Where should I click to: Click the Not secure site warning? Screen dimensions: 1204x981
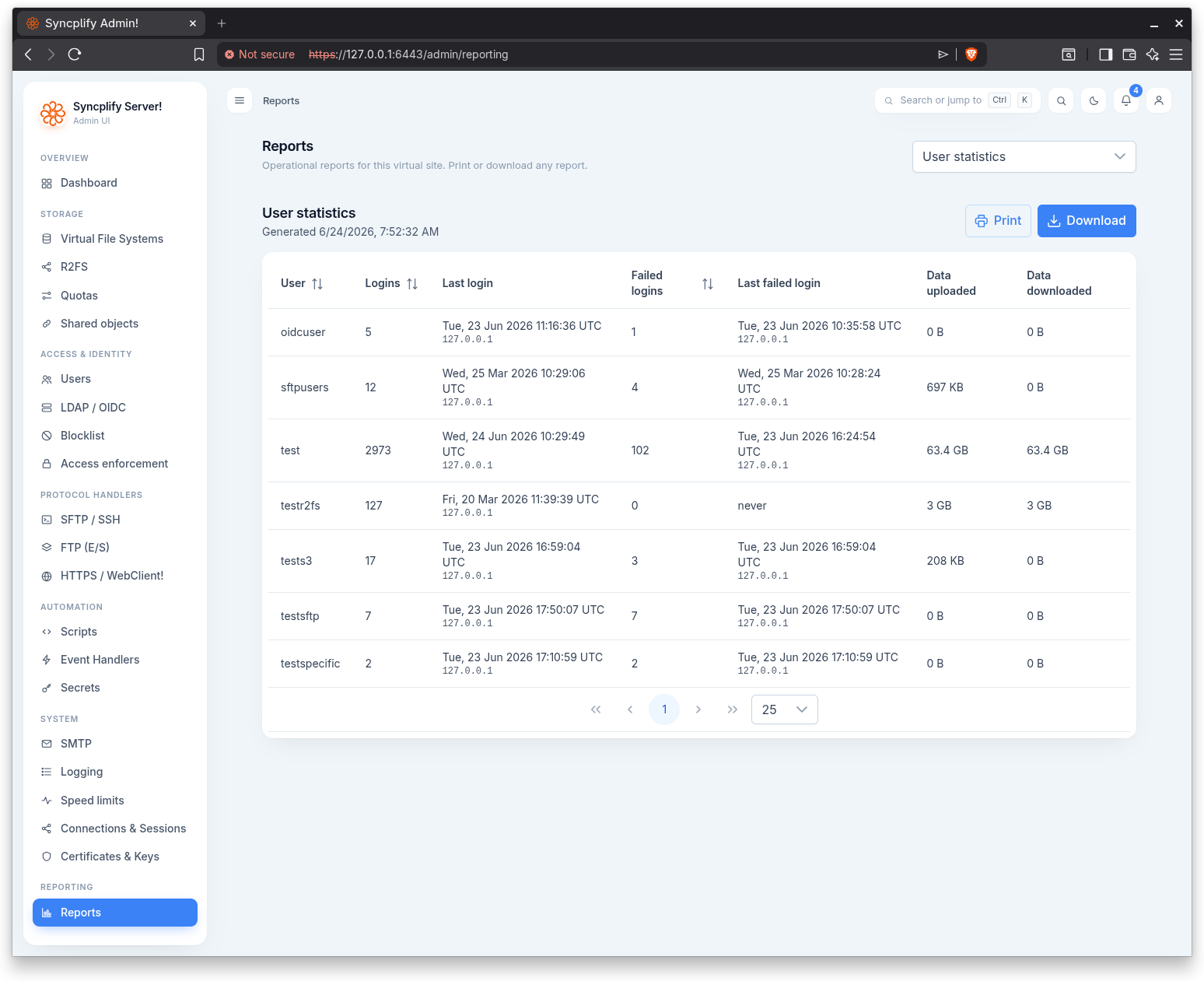pos(260,54)
